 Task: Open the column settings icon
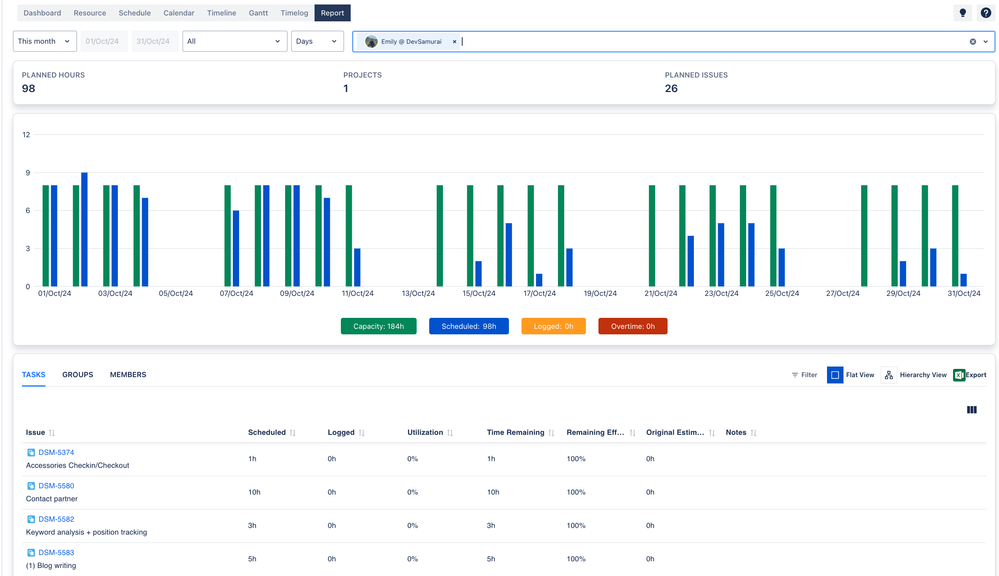pyautogui.click(x=971, y=410)
